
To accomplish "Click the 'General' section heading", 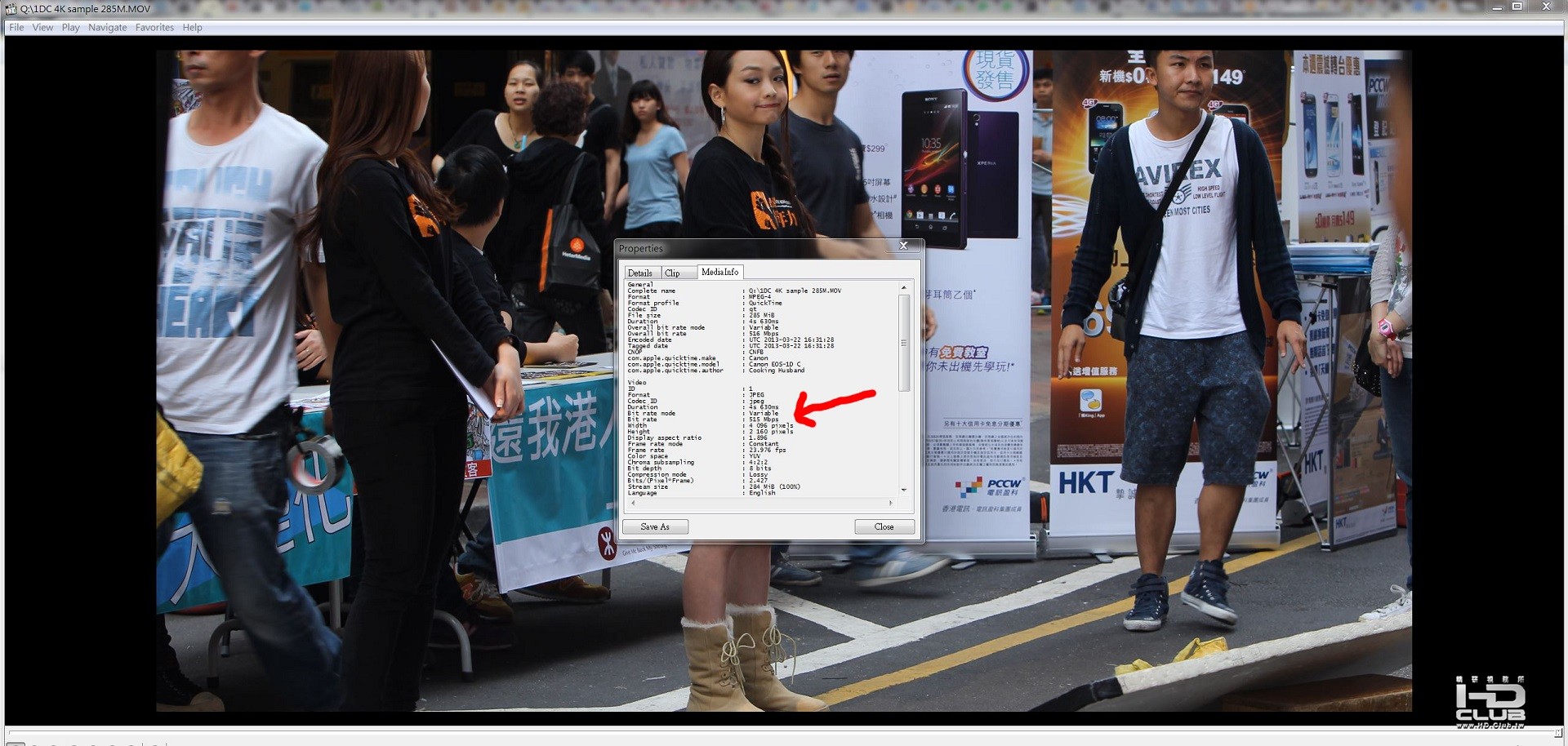I will coord(640,285).
